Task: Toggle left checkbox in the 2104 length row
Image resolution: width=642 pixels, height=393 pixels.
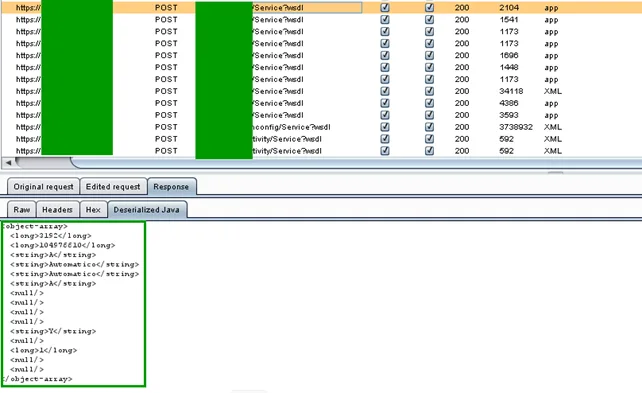Action: (x=385, y=7)
